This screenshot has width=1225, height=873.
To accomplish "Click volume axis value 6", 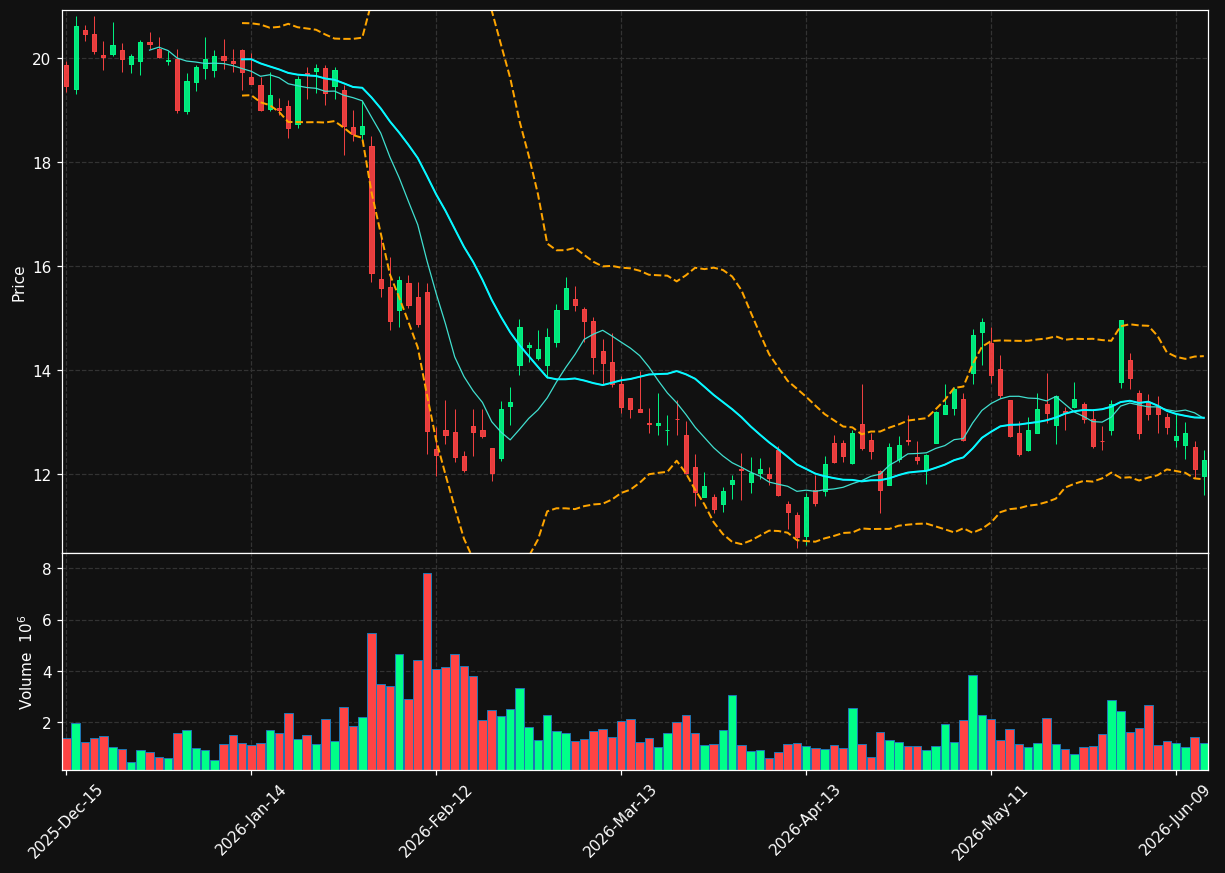I will pos(46,621).
